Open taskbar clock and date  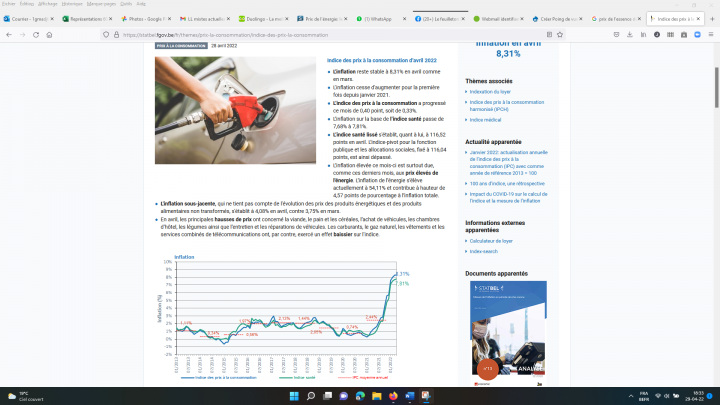(695, 396)
